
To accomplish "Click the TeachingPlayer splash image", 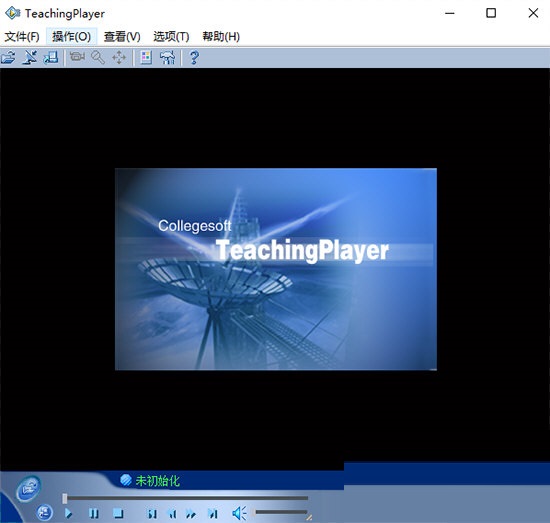I will point(276,269).
